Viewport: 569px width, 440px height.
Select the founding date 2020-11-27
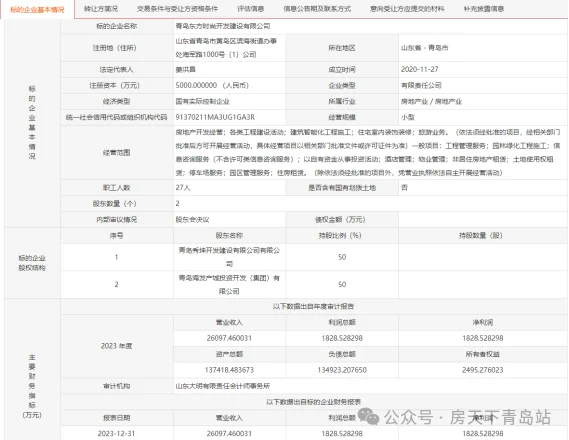click(419, 69)
